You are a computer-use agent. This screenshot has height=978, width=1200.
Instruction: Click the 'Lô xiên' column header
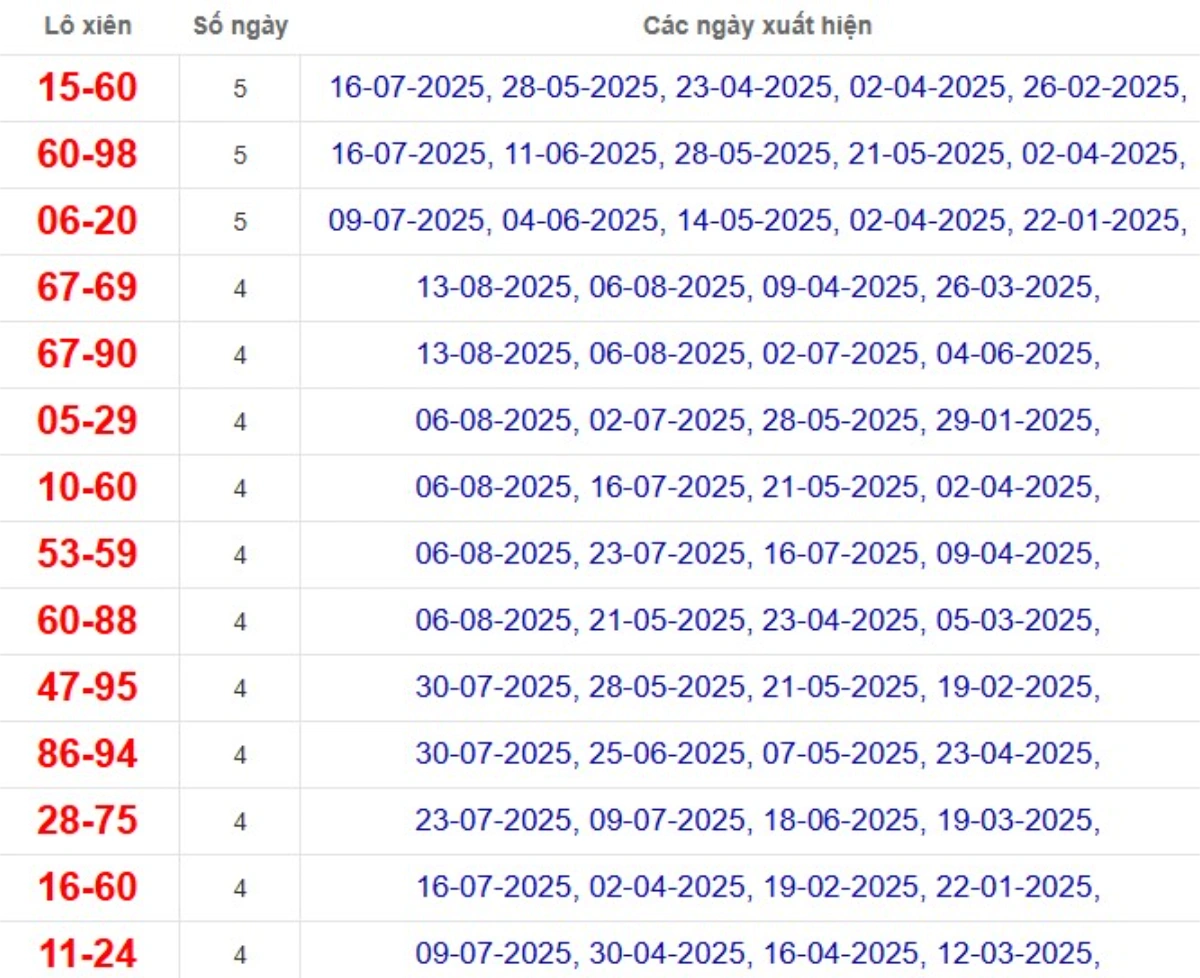coord(88,26)
